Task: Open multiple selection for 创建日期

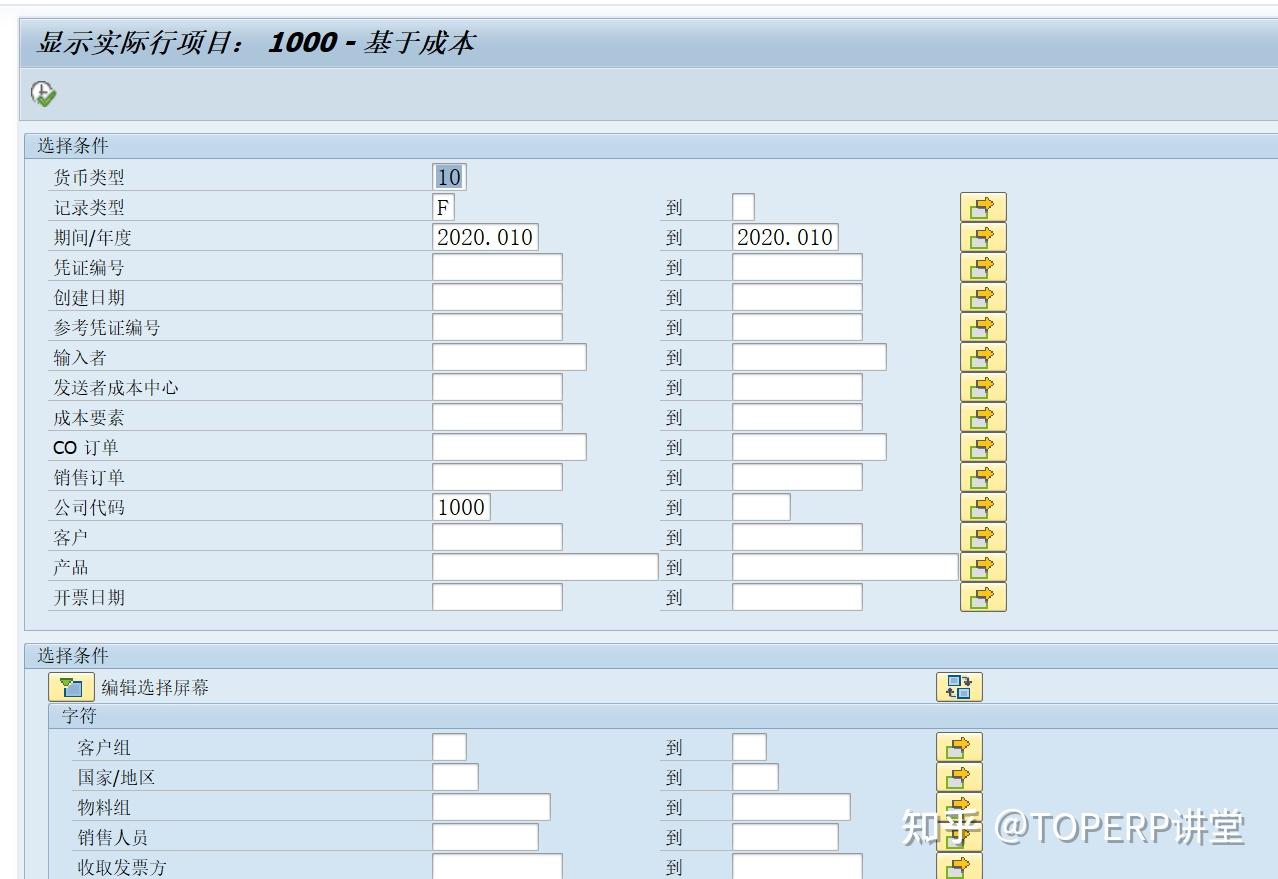Action: (981, 296)
